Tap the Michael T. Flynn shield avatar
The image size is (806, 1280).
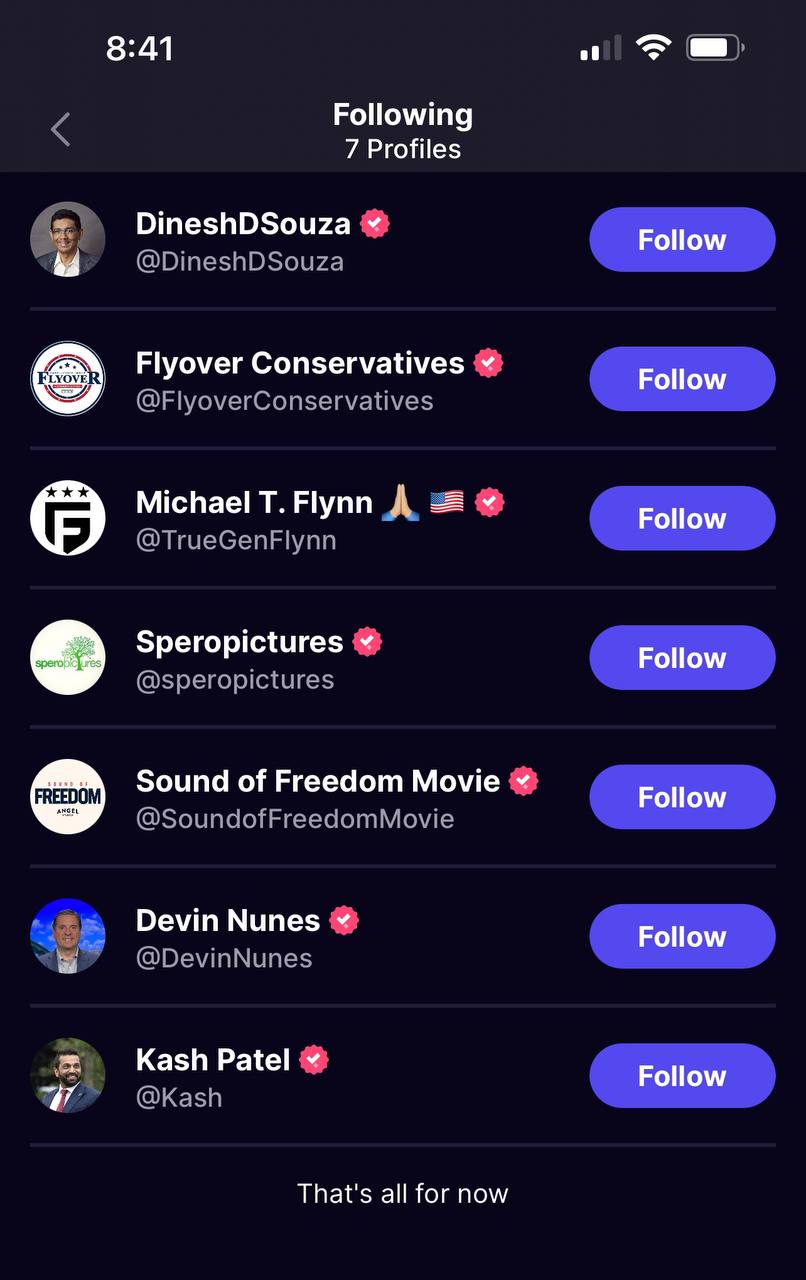tap(67, 518)
